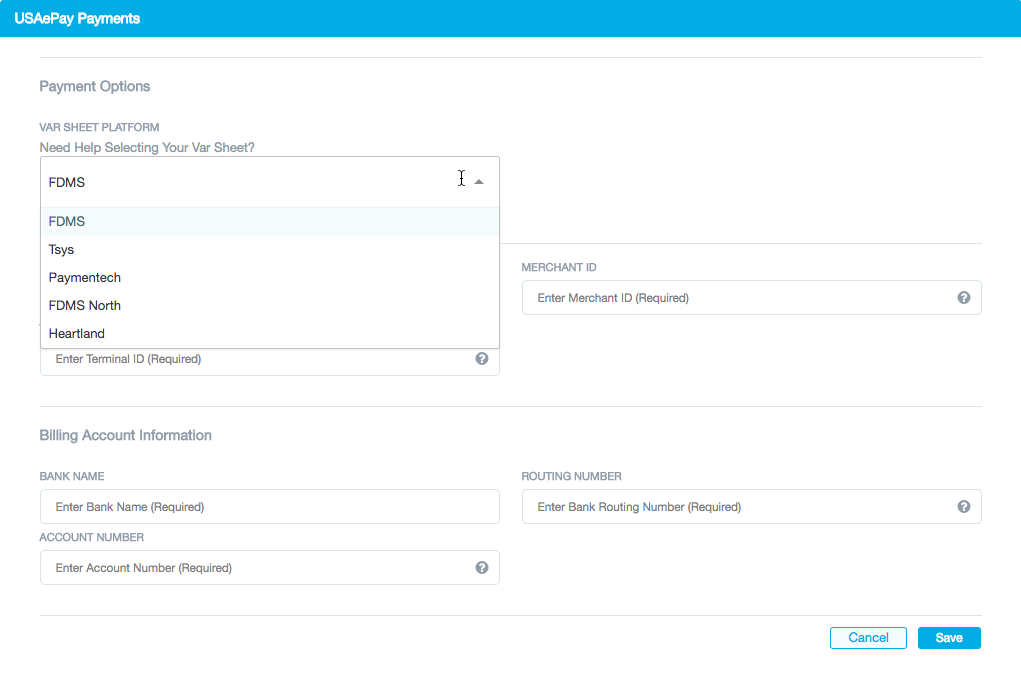
Task: Click the Terminal ID help icon
Action: (482, 359)
